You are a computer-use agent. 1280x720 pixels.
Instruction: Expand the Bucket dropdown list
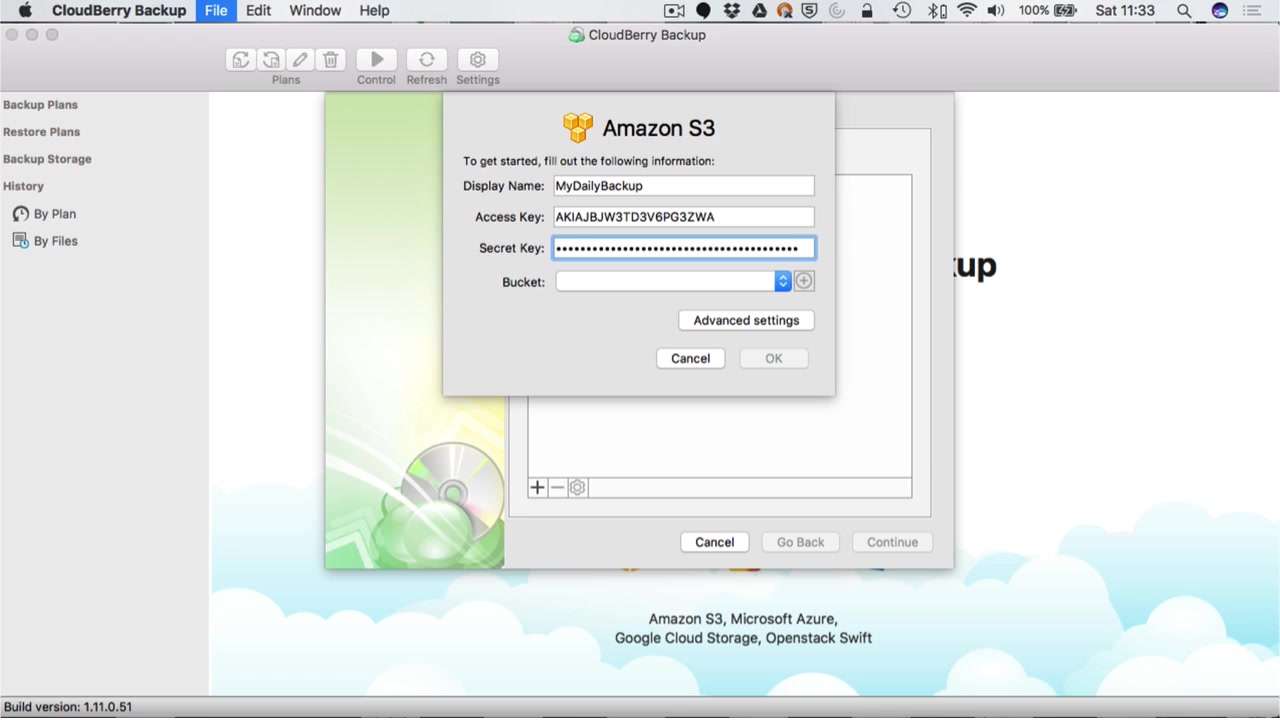point(783,282)
